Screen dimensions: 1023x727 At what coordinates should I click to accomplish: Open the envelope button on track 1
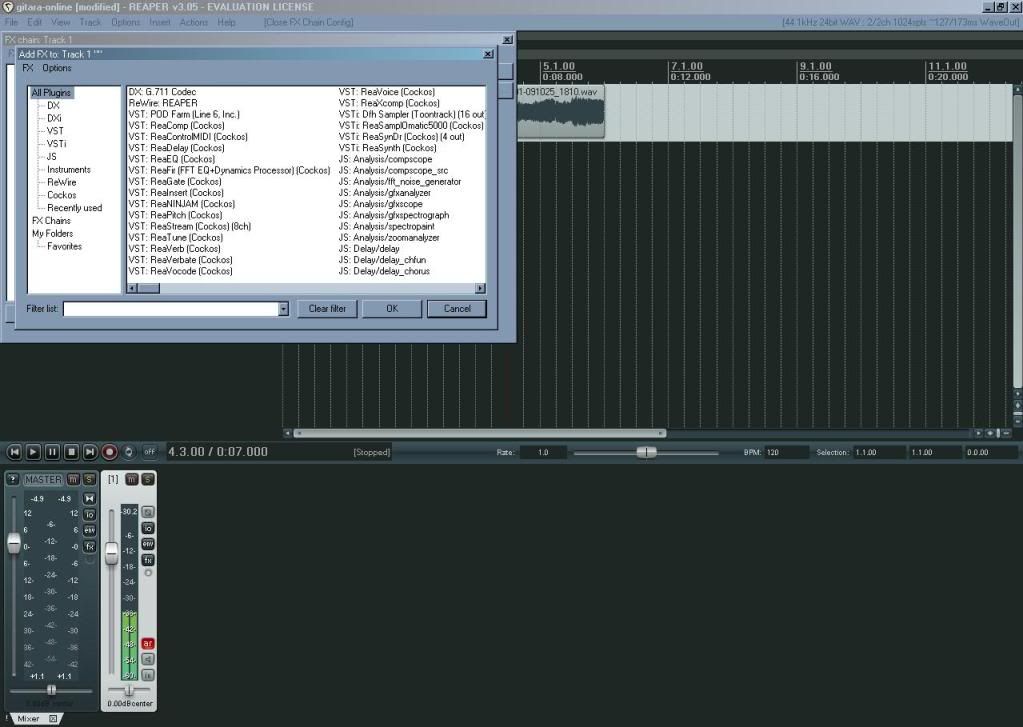(148, 544)
